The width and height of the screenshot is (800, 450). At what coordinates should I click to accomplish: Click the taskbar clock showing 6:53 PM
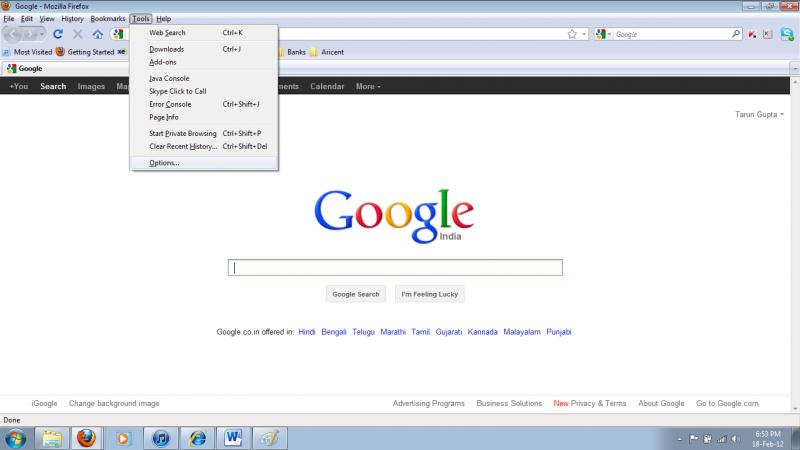tap(768, 439)
